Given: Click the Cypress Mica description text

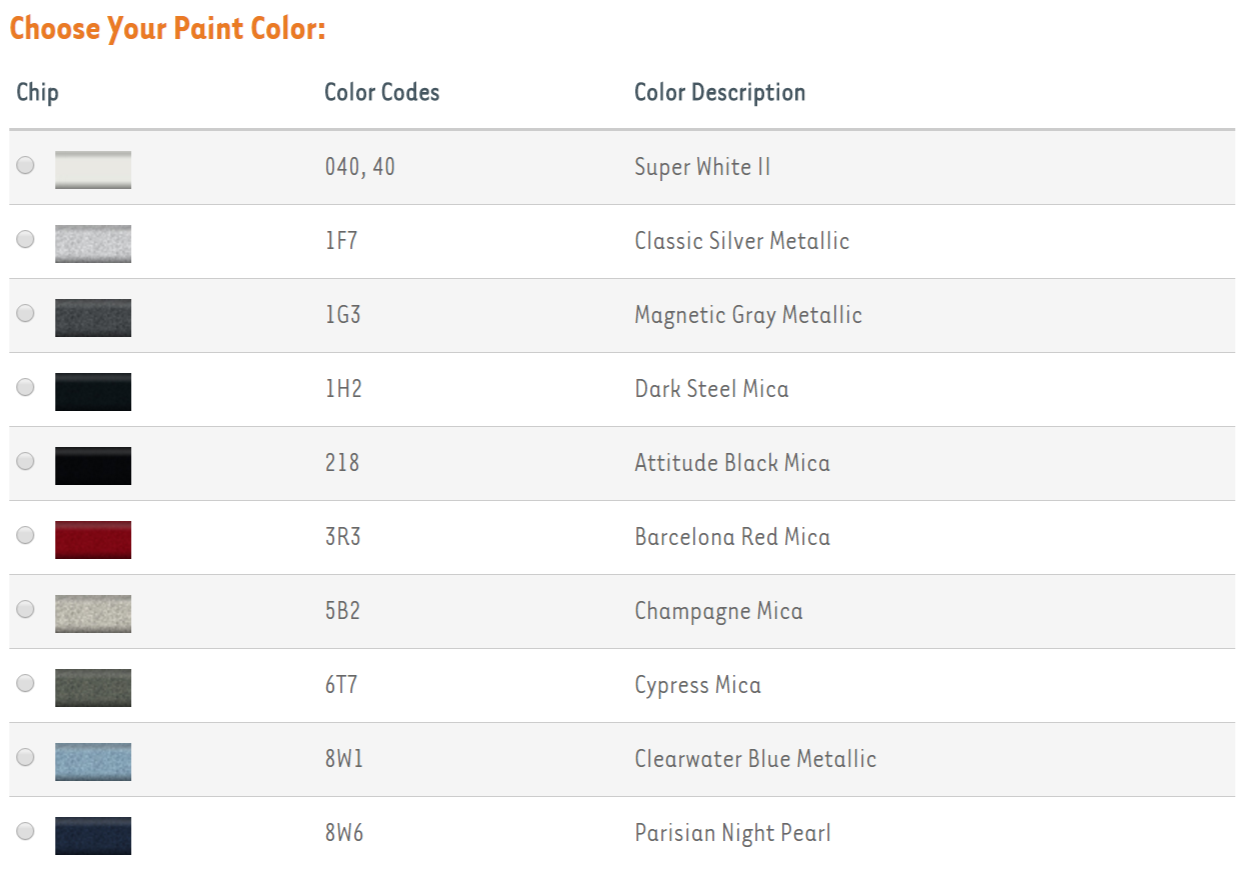Looking at the screenshot, I should tap(697, 686).
